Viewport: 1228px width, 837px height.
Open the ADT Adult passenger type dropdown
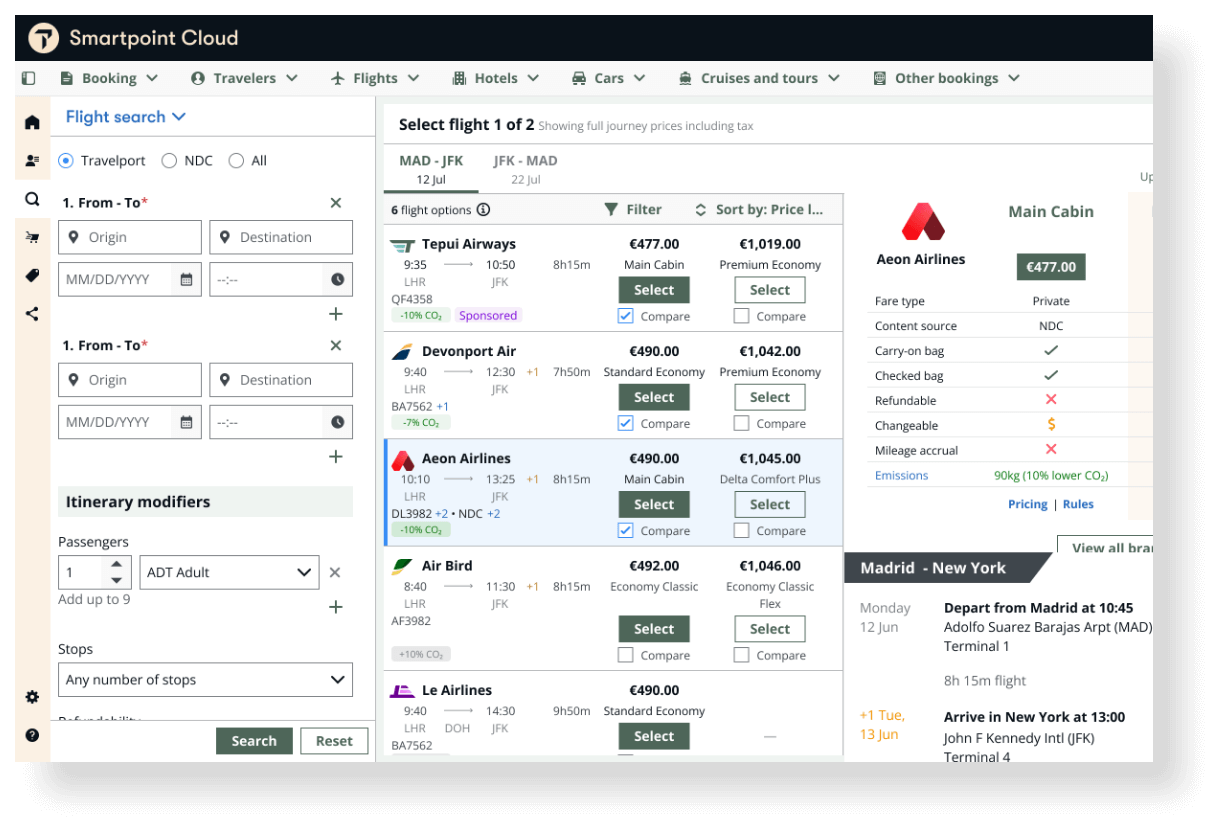pos(229,572)
